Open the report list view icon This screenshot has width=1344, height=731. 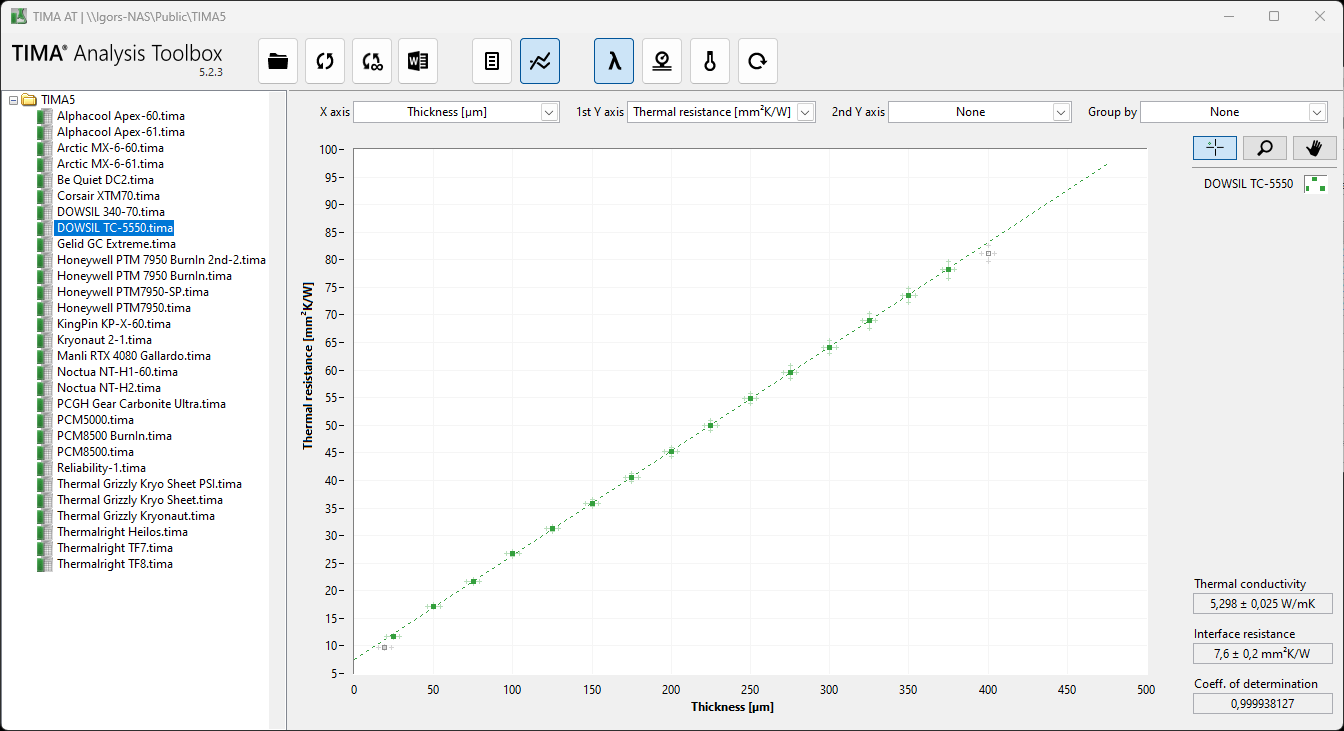(492, 61)
